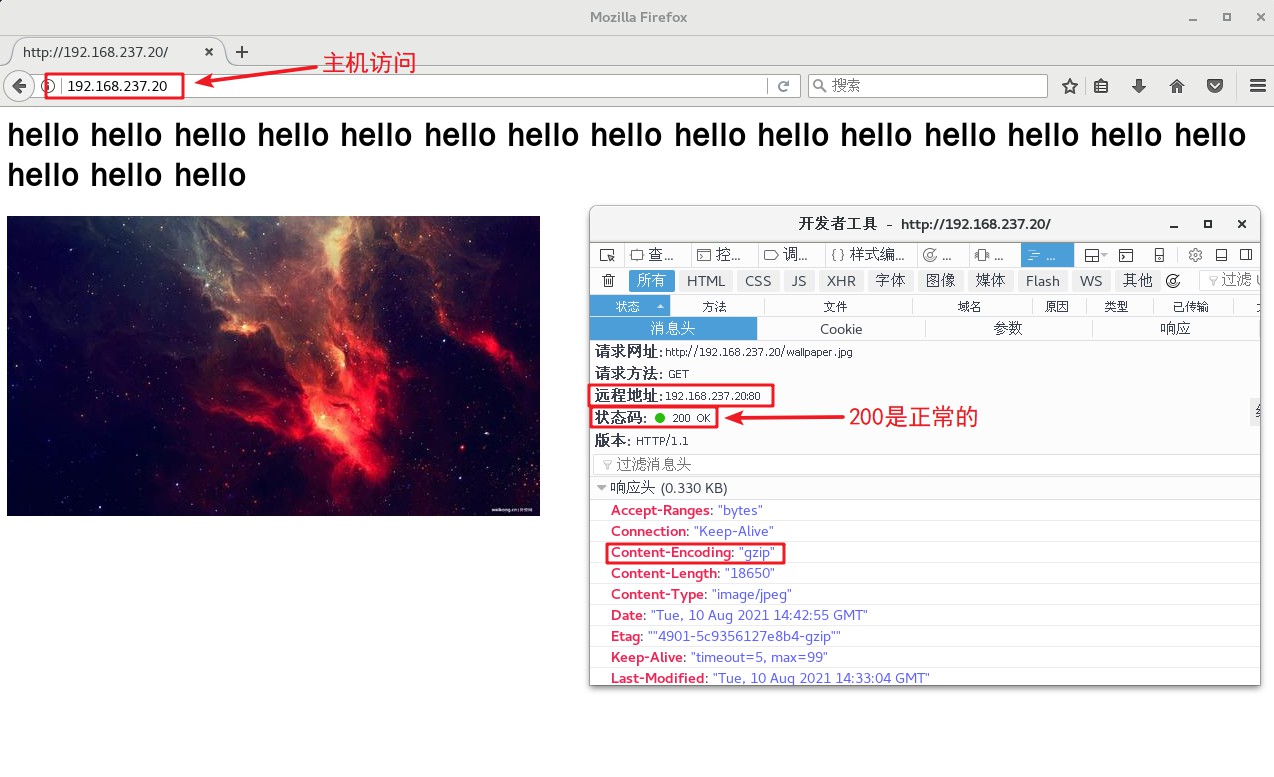The height and width of the screenshot is (777, 1274).
Task: Sort requests by 原因 column
Action: click(x=1057, y=307)
